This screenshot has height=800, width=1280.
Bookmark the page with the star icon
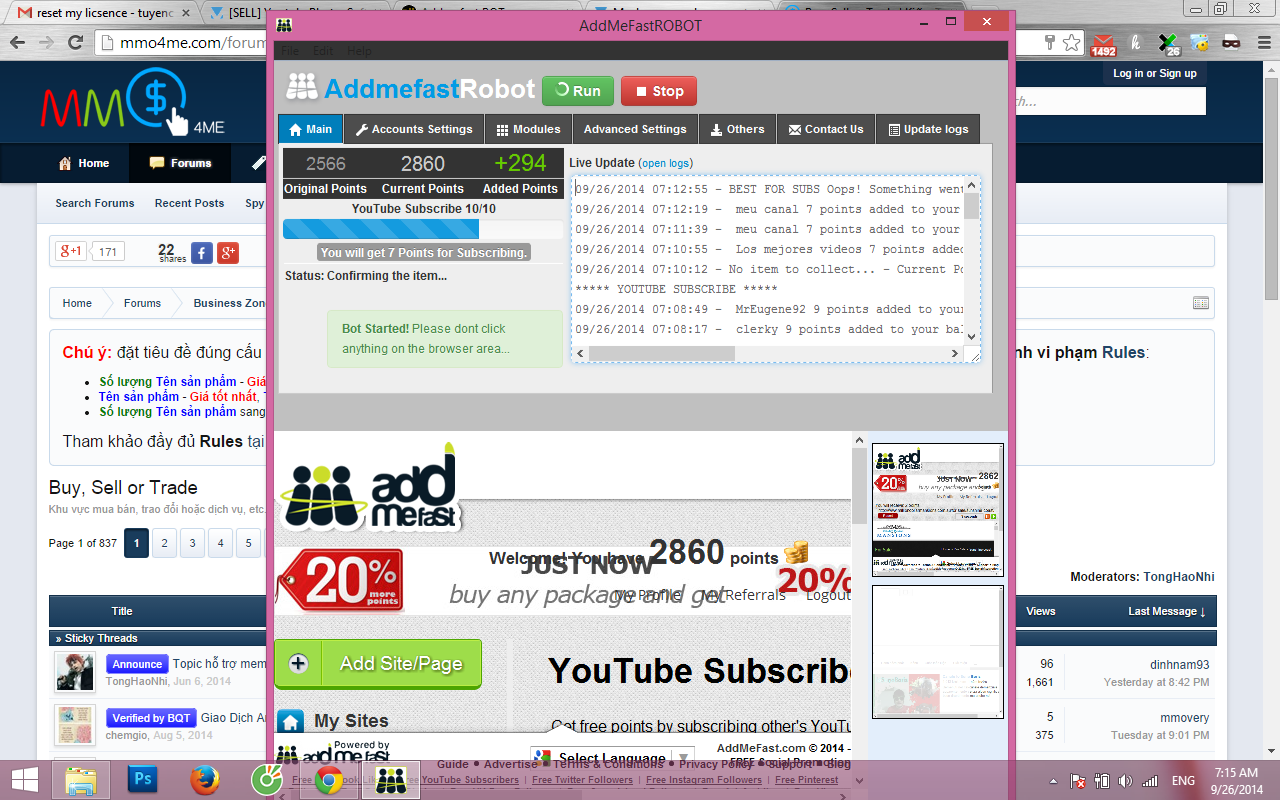1072,42
